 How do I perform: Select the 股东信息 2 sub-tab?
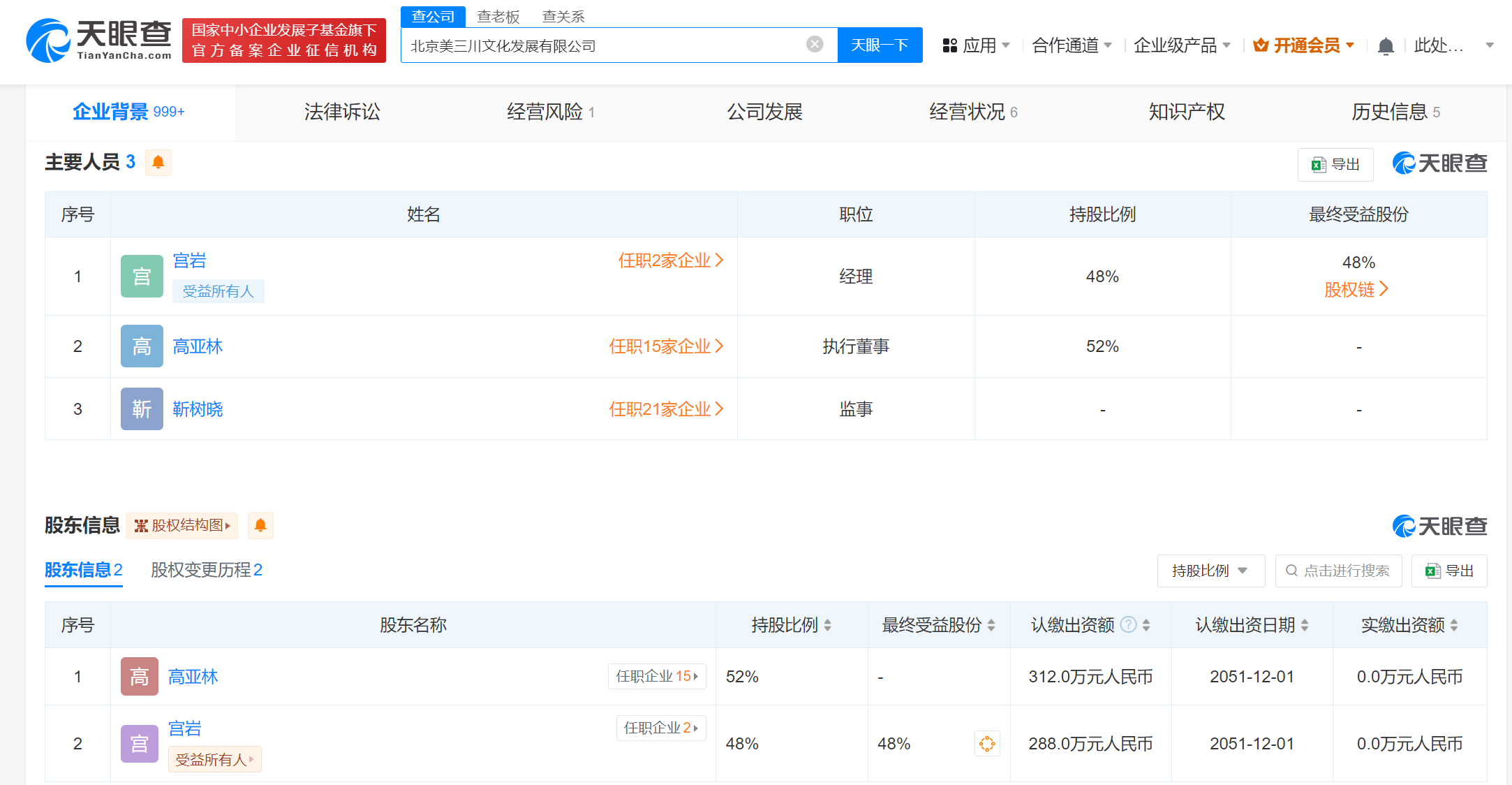84,570
